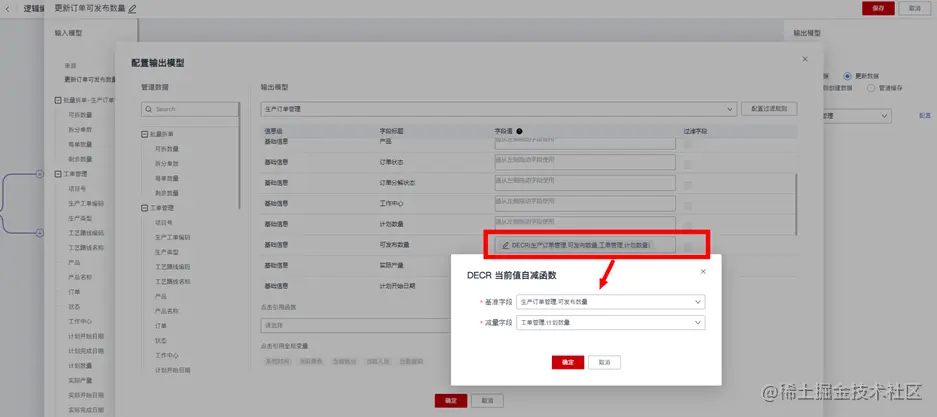937x417 pixels.
Task: Click the search box in 管道数据 panel
Action: [190, 109]
